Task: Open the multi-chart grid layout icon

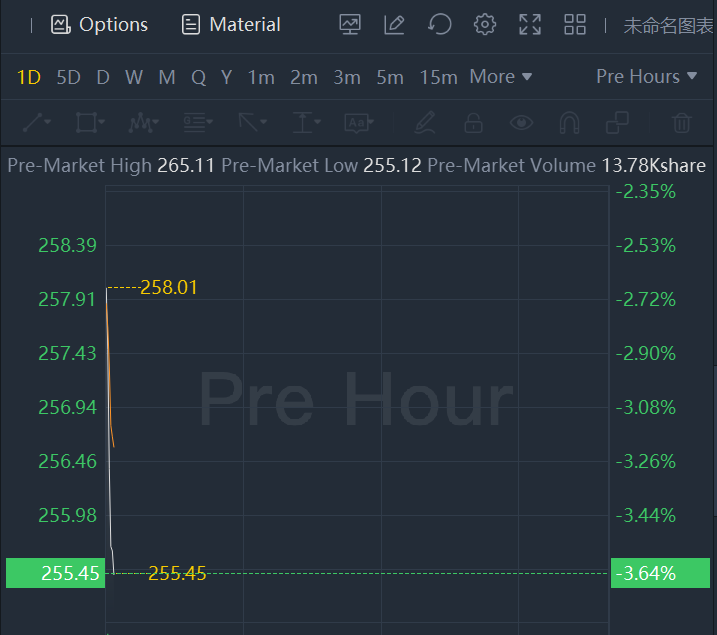Action: click(x=575, y=25)
